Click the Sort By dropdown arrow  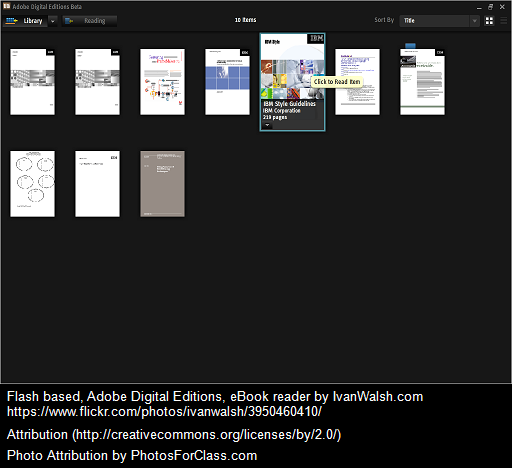(474, 21)
